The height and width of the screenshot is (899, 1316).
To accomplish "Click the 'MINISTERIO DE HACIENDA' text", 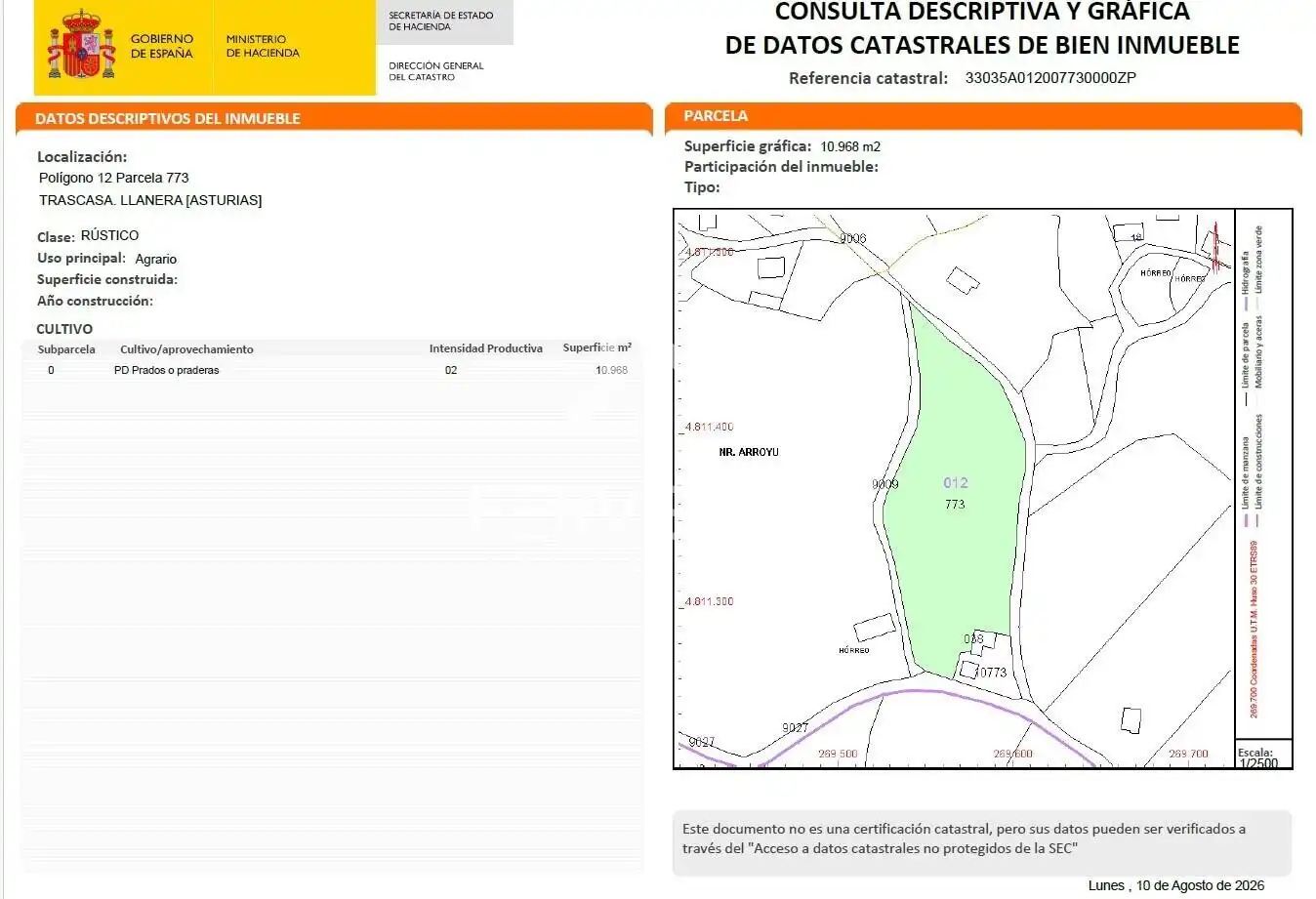I will pyautogui.click(x=263, y=46).
